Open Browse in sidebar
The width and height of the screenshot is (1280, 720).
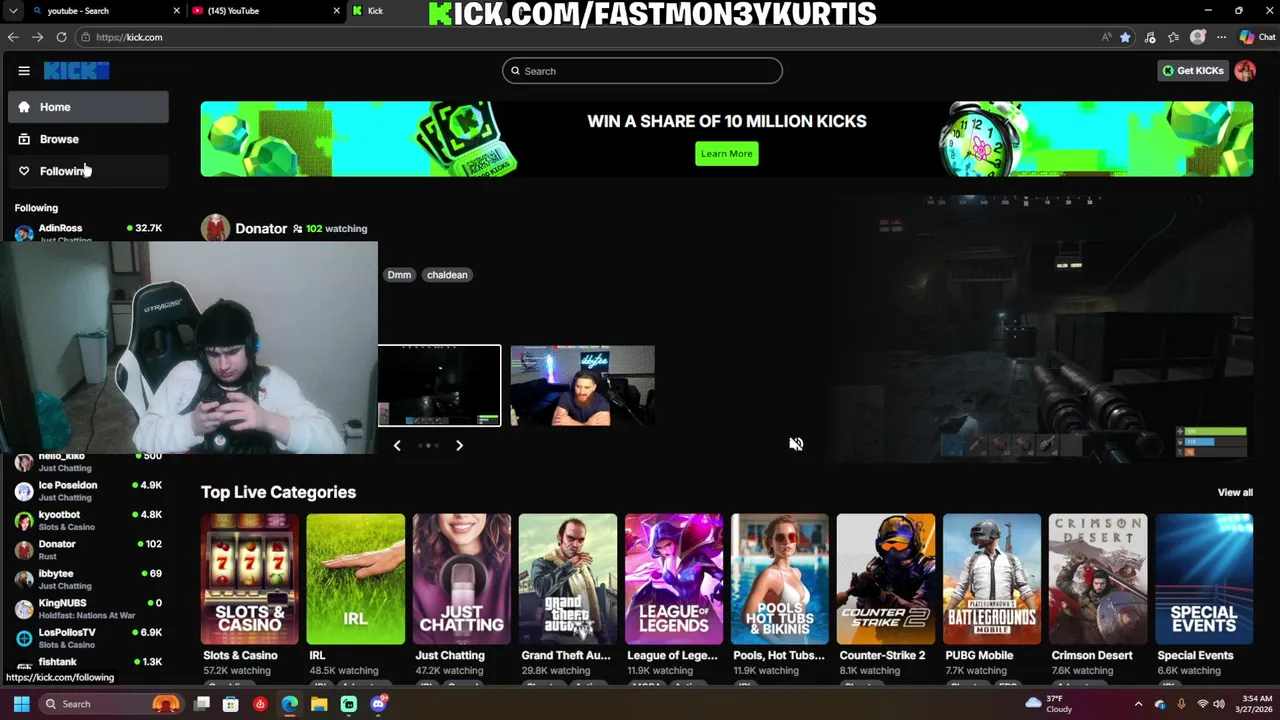[88, 139]
